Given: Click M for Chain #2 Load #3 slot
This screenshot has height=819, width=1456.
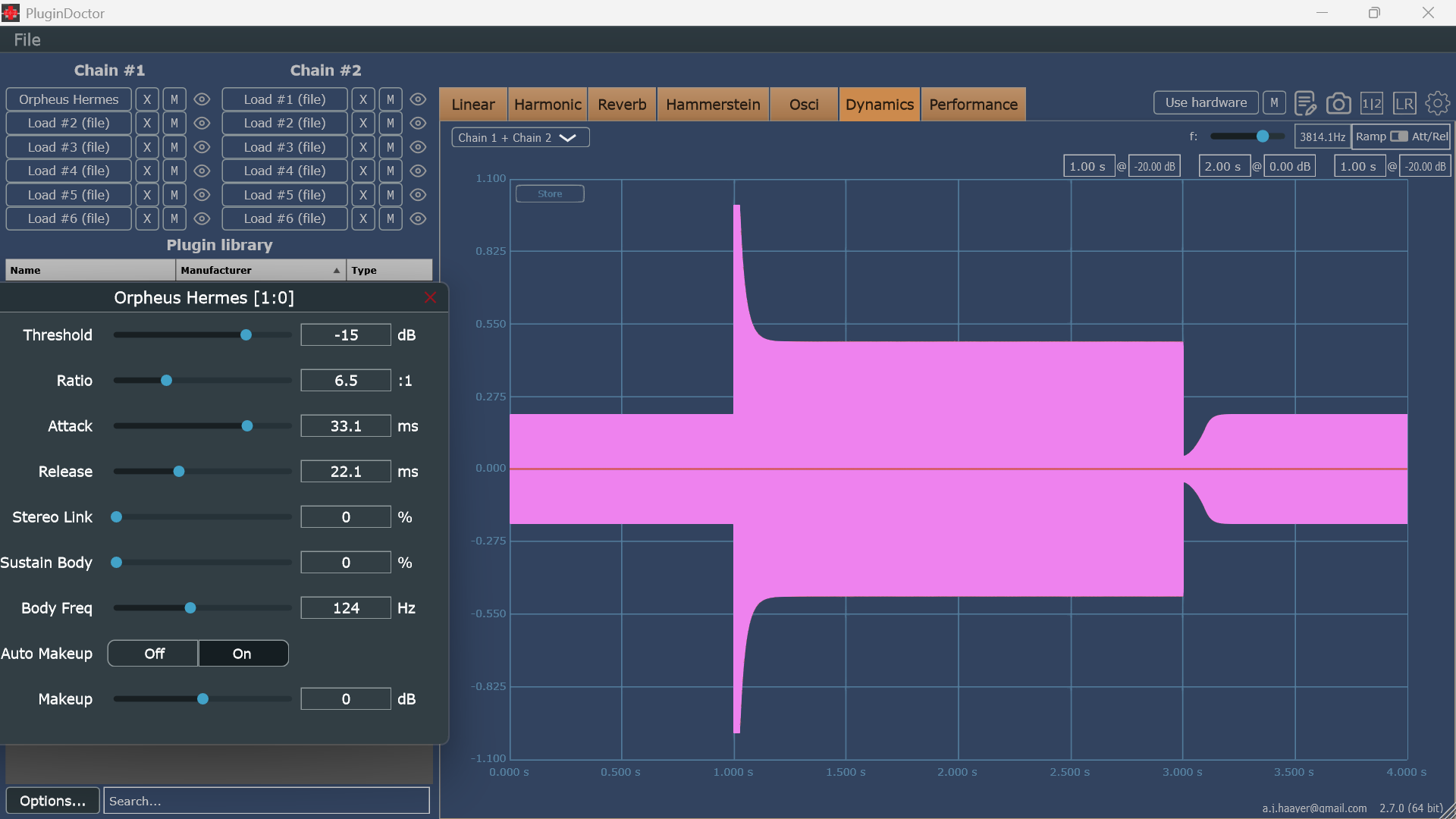Looking at the screenshot, I should point(391,147).
